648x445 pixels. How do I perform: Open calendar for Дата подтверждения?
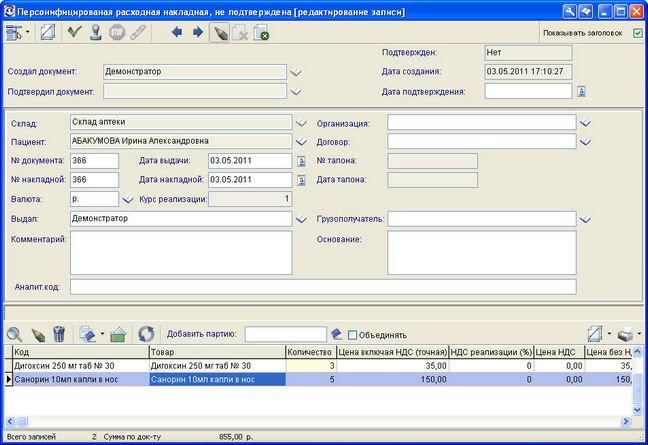point(581,91)
